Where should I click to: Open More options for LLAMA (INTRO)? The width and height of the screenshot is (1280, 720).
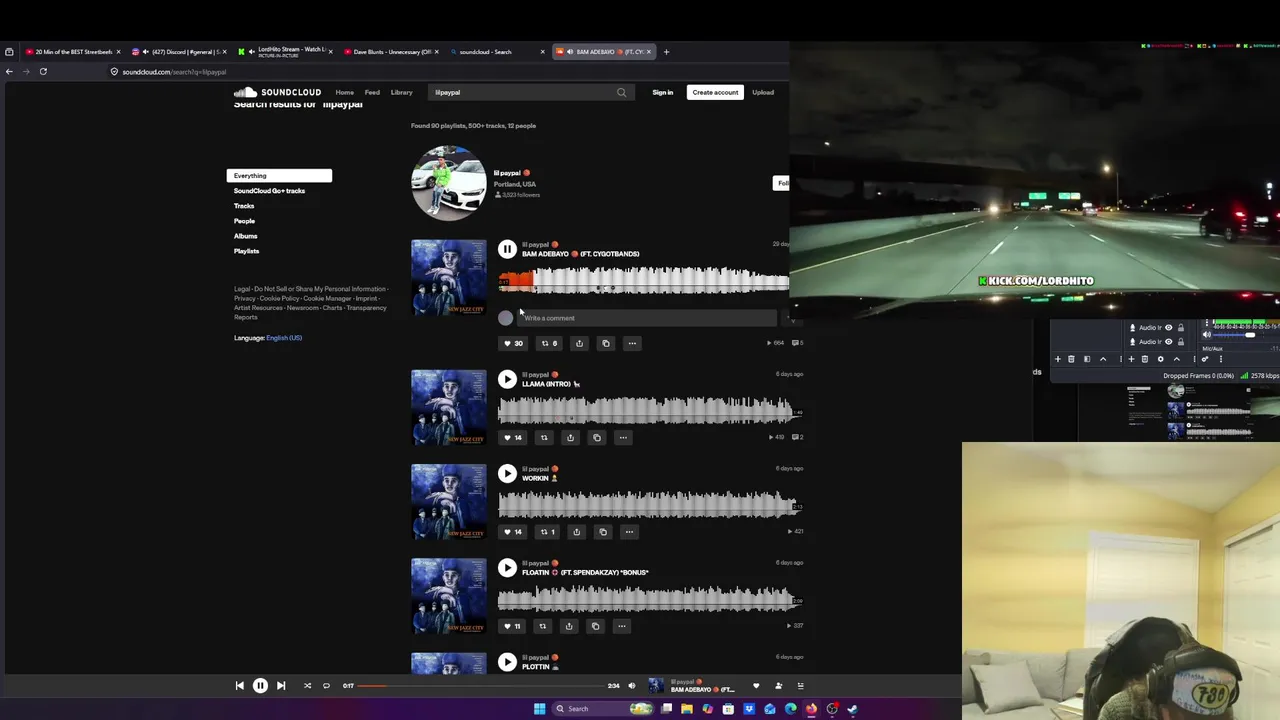pyautogui.click(x=623, y=437)
